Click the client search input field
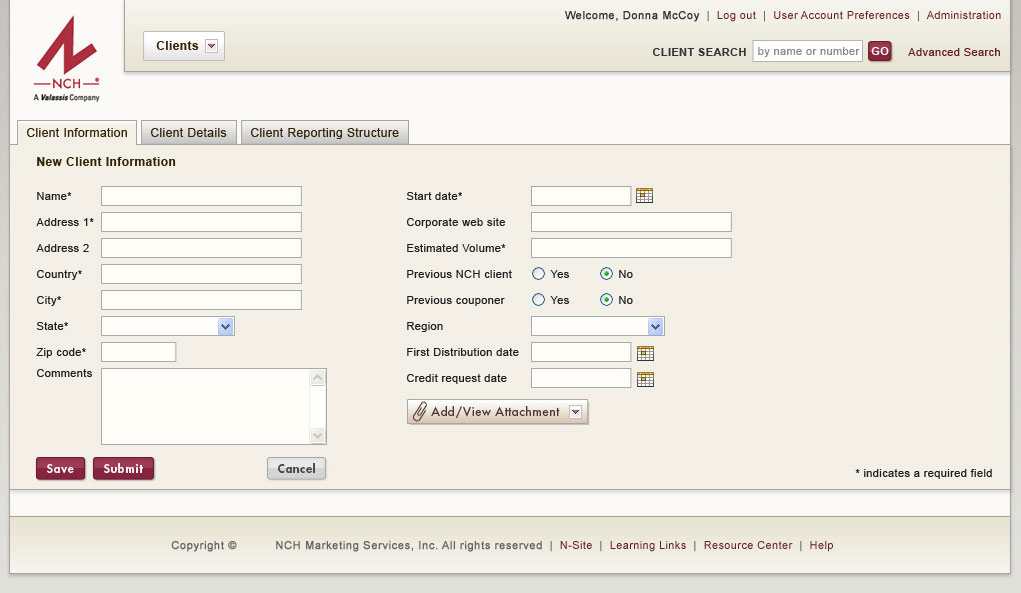 [807, 52]
